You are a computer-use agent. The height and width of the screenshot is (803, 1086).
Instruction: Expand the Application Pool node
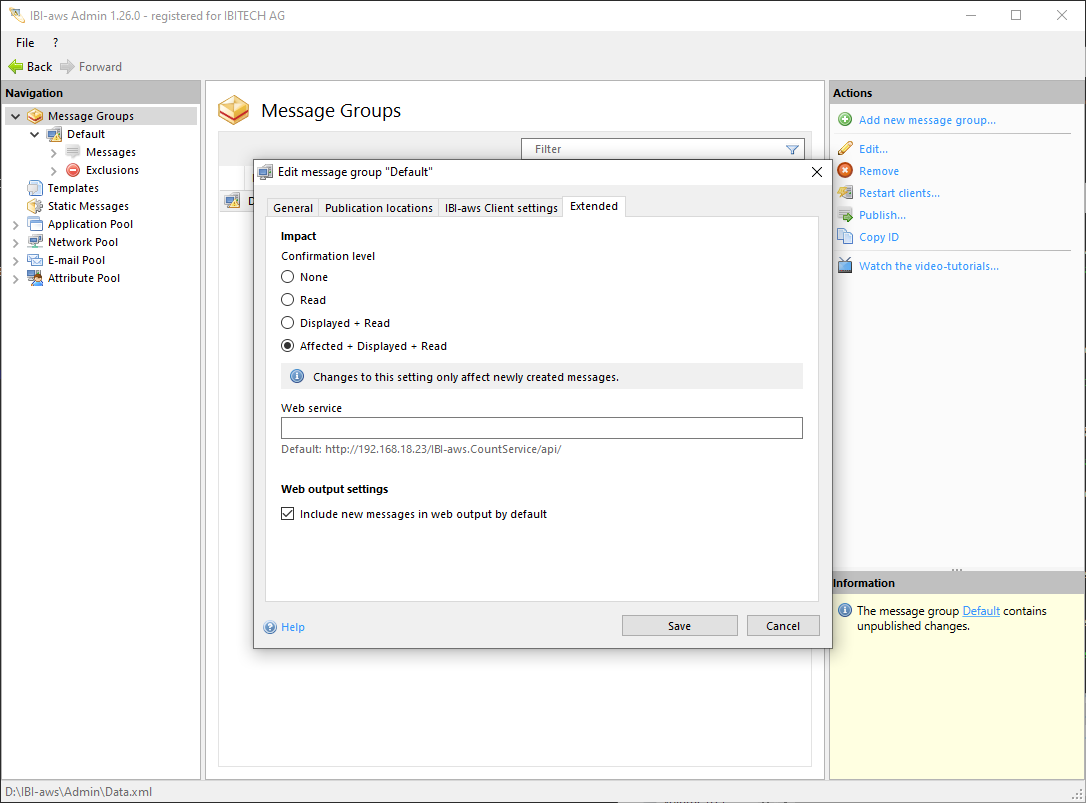pos(15,224)
